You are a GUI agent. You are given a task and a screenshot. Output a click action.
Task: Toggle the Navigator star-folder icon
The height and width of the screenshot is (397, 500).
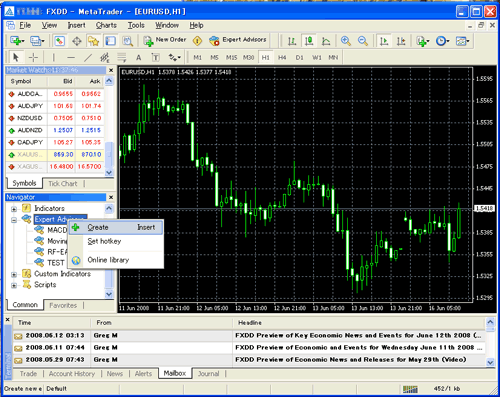coord(94,41)
